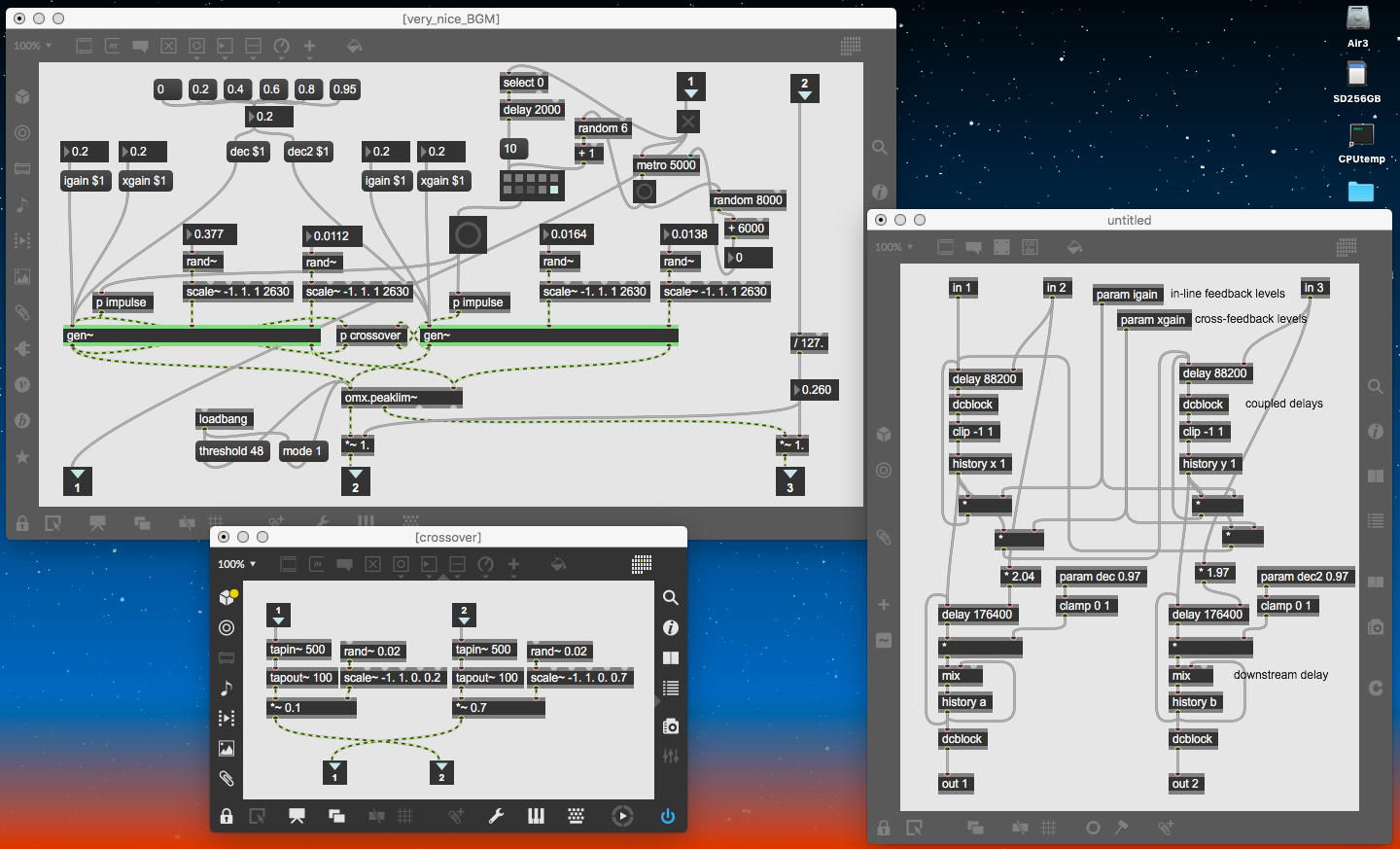Open the Snapshots camera icon in crossover
This screenshot has width=1400, height=849.
tap(670, 726)
